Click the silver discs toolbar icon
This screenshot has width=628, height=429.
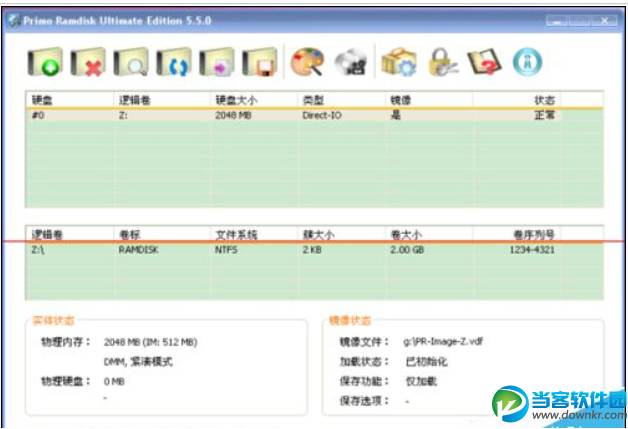point(351,62)
